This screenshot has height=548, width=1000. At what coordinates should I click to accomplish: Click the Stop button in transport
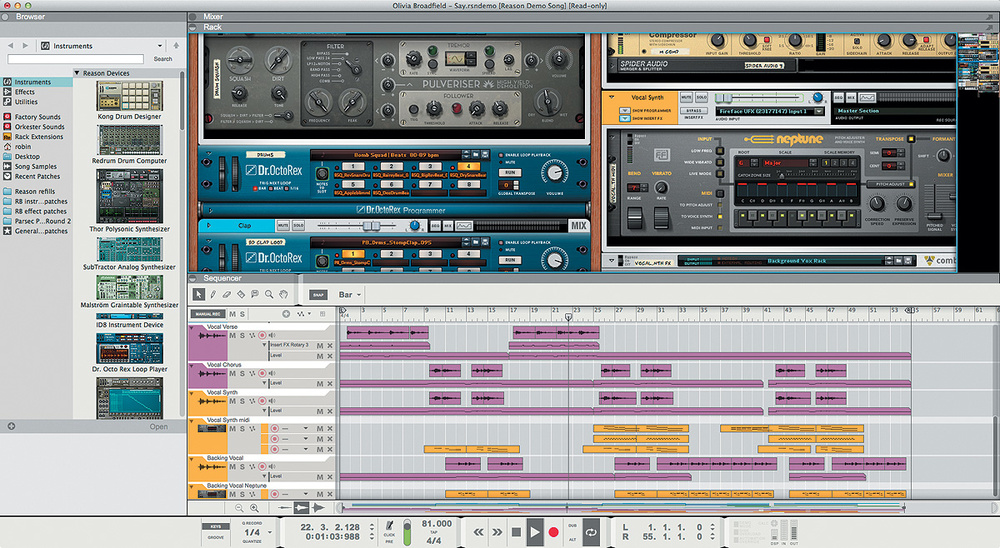tap(516, 532)
